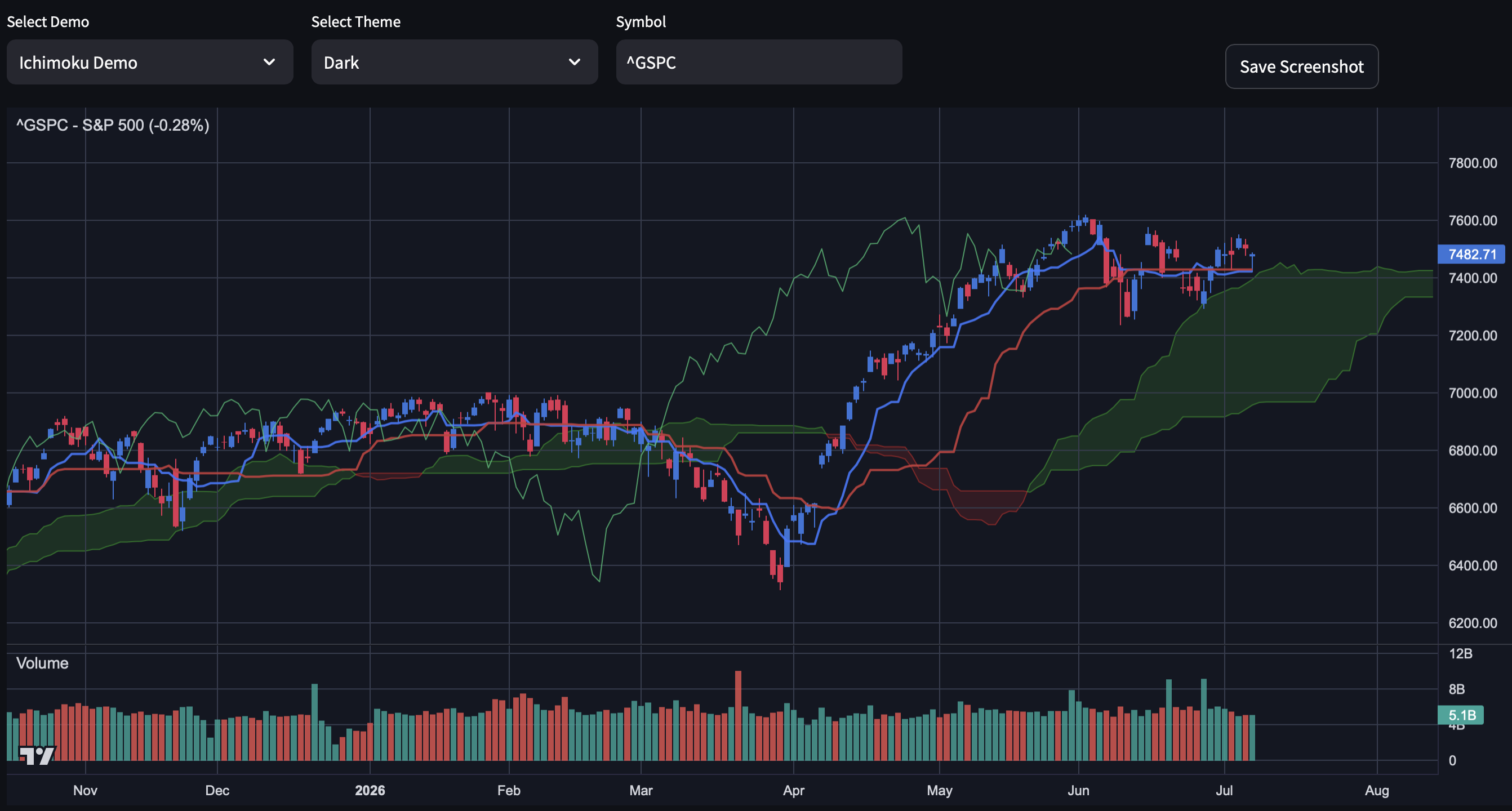Click the 7000.00 price axis label
The image size is (1512, 811).
click(x=1472, y=393)
